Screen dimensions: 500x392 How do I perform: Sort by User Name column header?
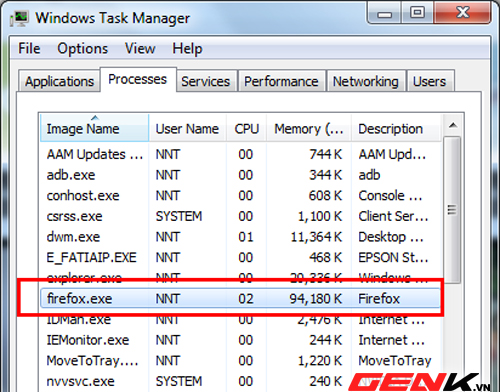188,129
